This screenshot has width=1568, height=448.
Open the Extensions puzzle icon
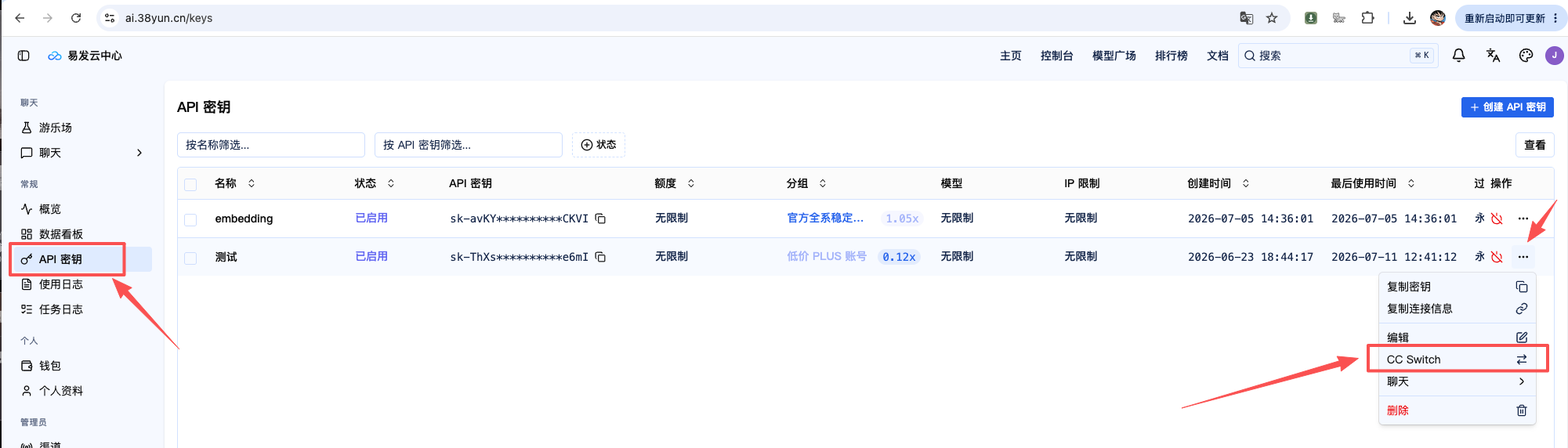click(x=1367, y=18)
